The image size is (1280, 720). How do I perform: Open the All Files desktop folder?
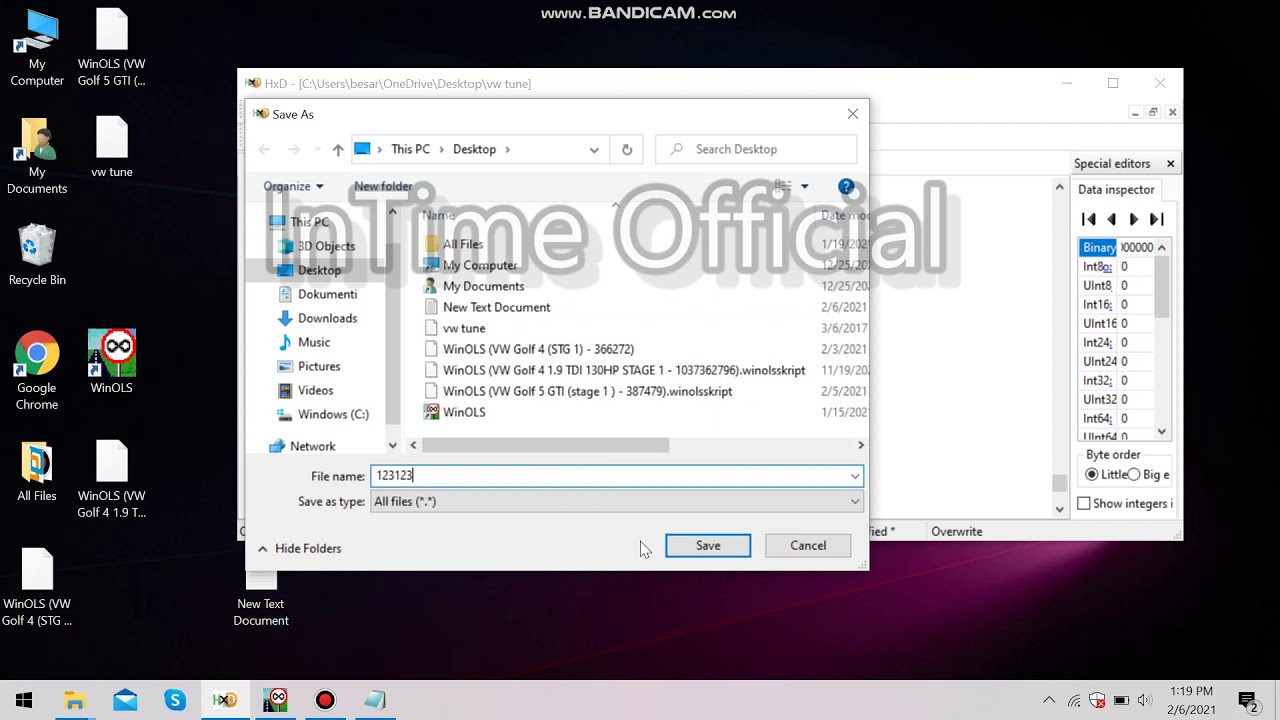click(x=37, y=471)
